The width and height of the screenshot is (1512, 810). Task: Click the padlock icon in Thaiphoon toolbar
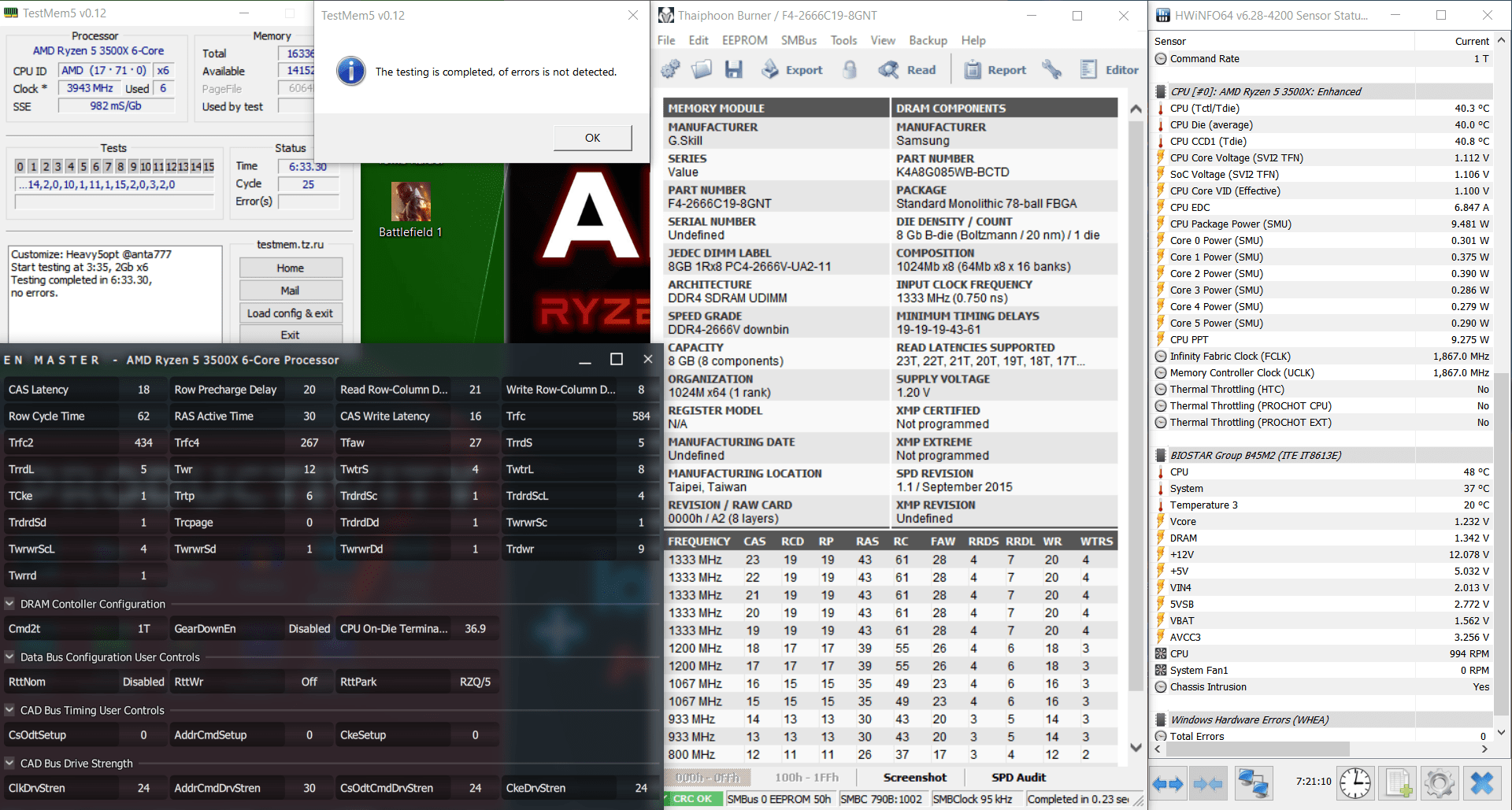pos(850,70)
